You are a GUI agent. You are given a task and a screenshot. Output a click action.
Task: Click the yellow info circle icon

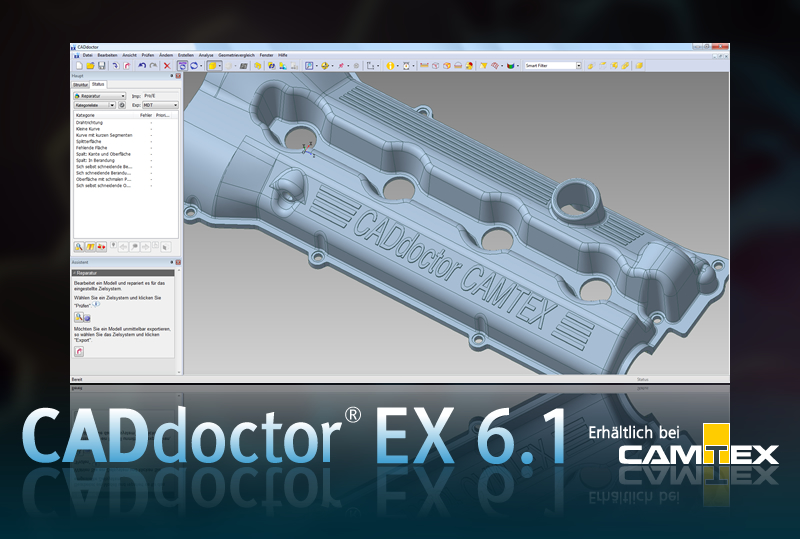pos(390,66)
